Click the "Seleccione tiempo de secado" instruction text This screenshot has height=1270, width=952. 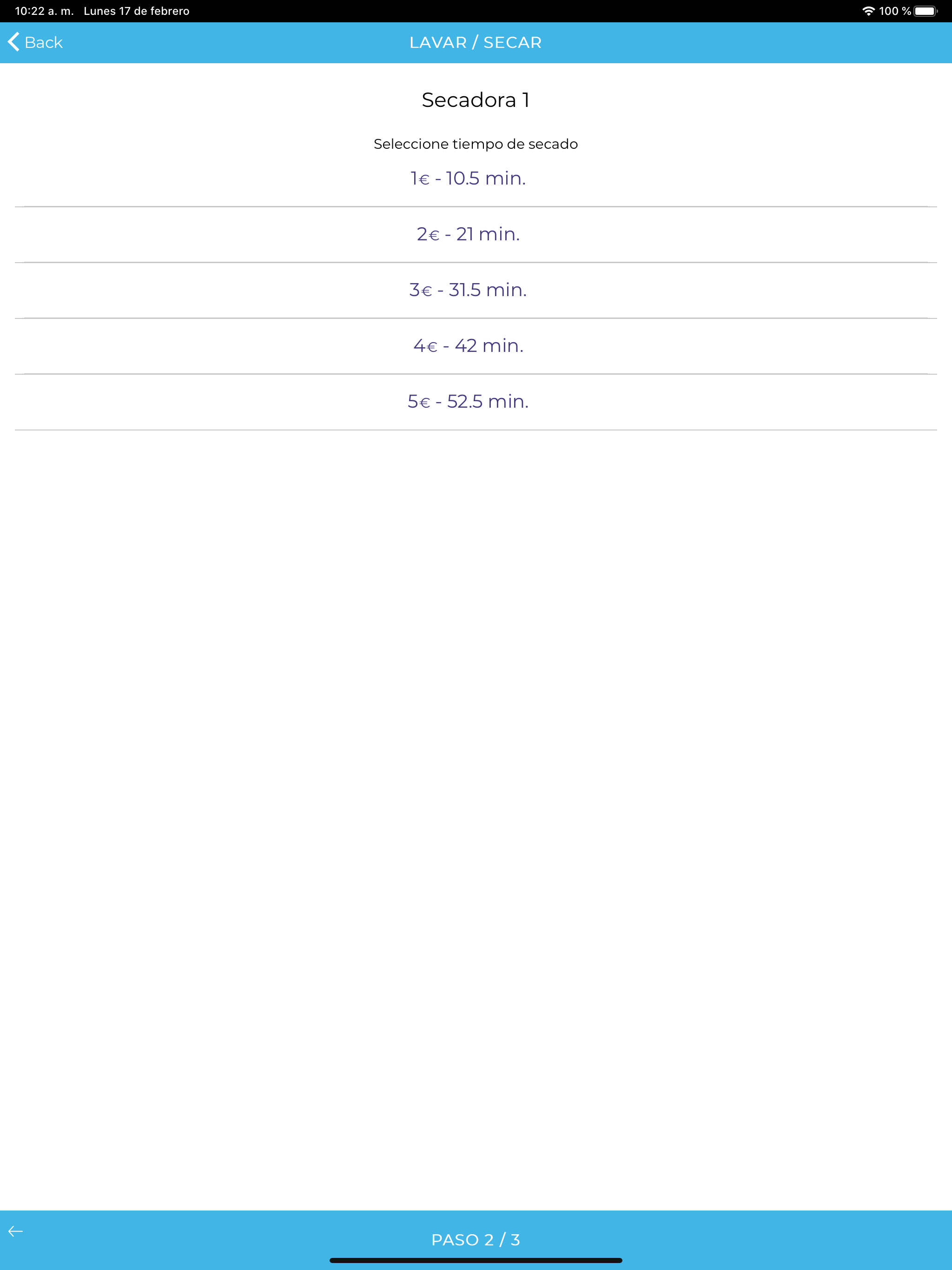click(x=476, y=144)
